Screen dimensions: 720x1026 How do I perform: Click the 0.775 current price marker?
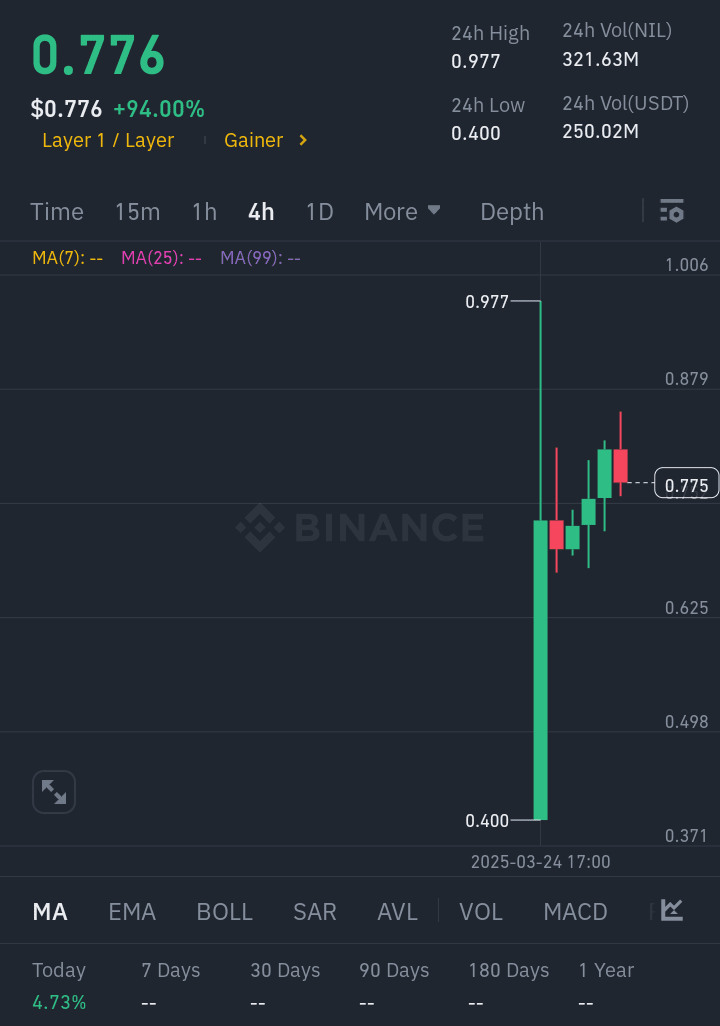[x=686, y=485]
